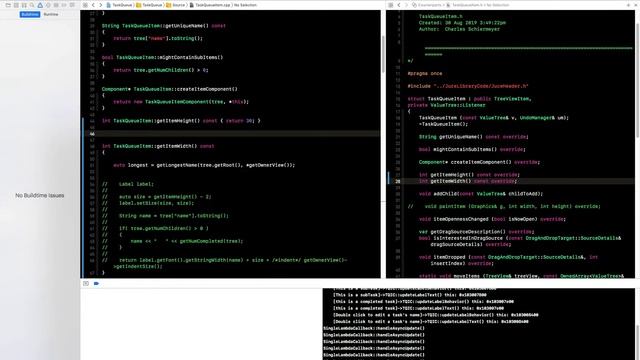640x360 pixels.
Task: Click line number 28 in header gutter
Action: 398,181
